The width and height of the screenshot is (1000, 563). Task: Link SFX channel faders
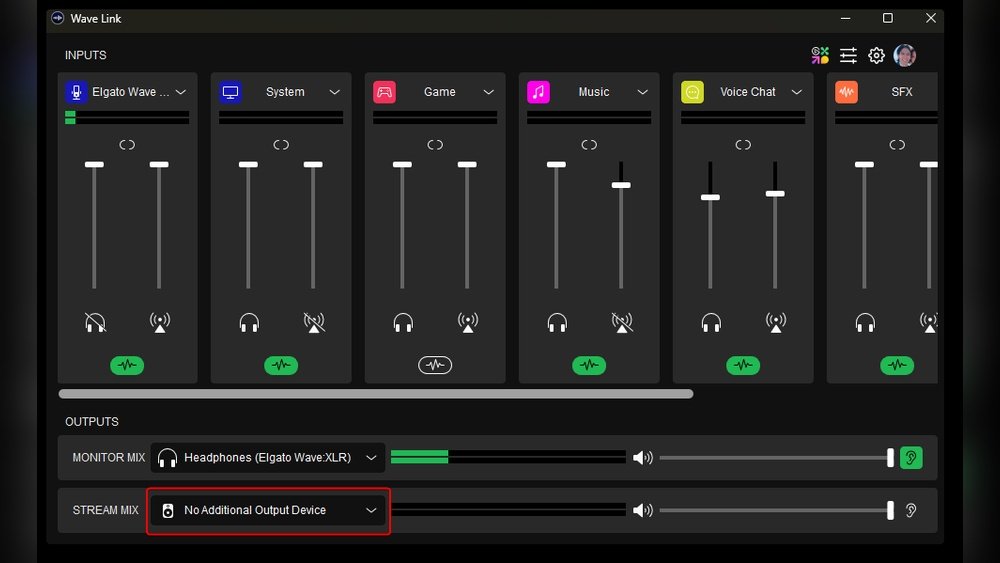pos(897,145)
